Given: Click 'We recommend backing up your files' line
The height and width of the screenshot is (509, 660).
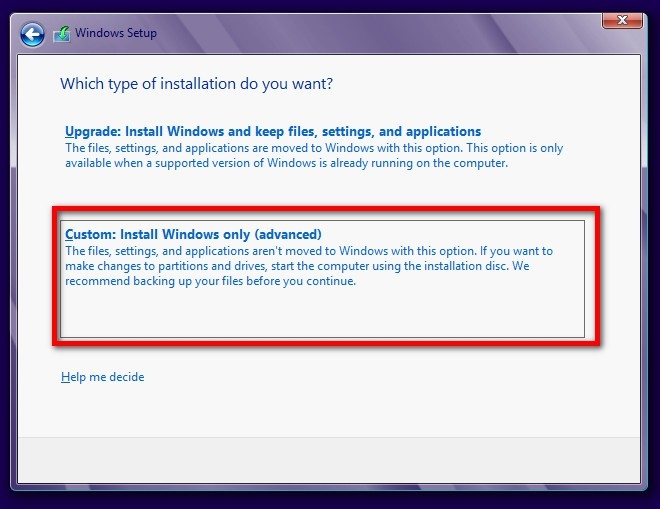Looking at the screenshot, I should click(210, 281).
